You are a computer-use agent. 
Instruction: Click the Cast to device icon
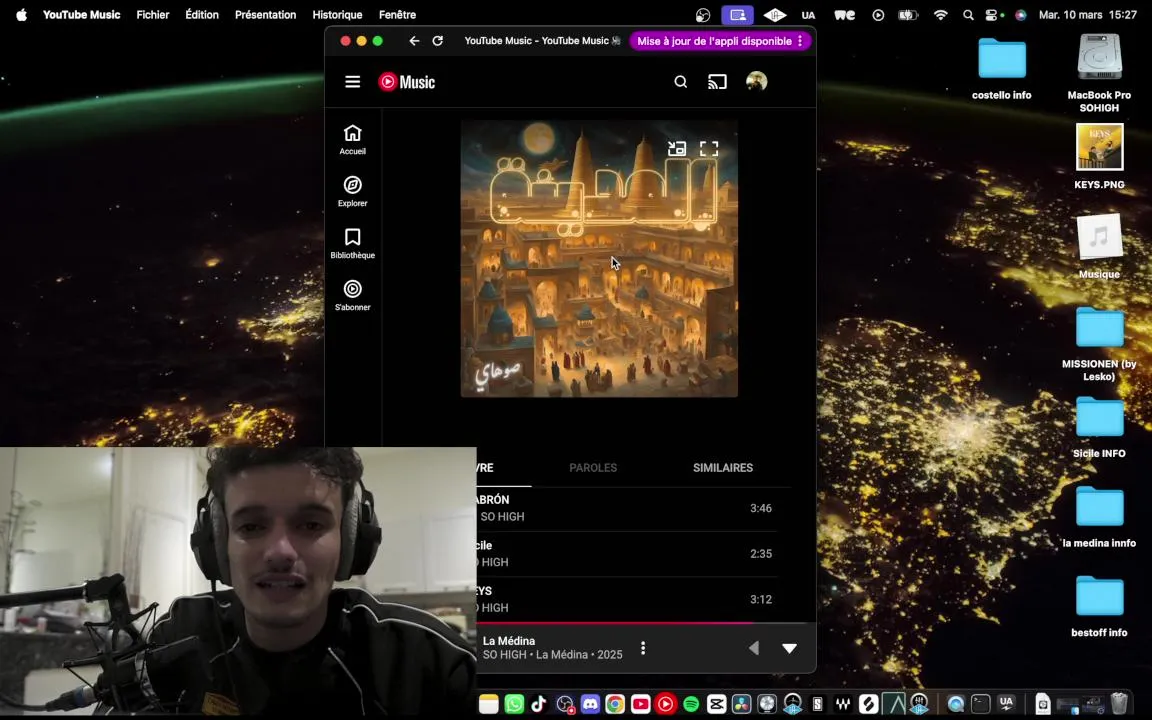click(x=717, y=82)
